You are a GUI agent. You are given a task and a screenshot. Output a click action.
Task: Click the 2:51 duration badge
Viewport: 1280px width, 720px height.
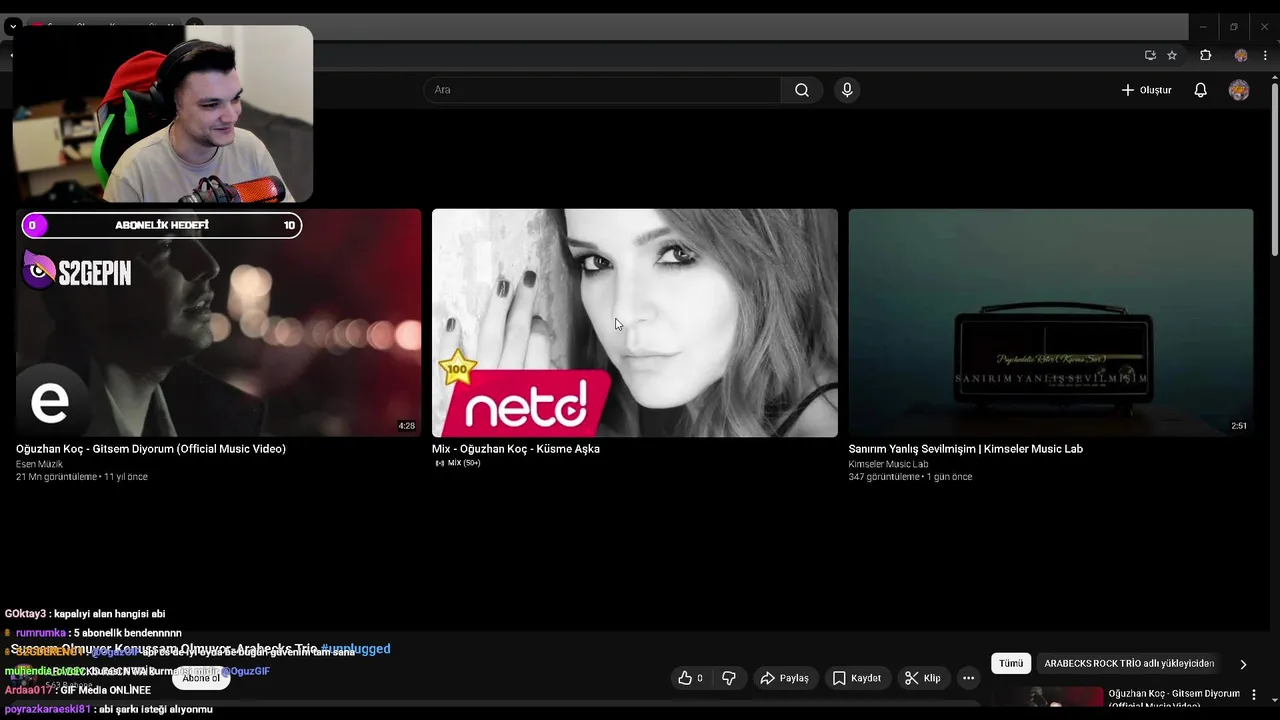1239,426
